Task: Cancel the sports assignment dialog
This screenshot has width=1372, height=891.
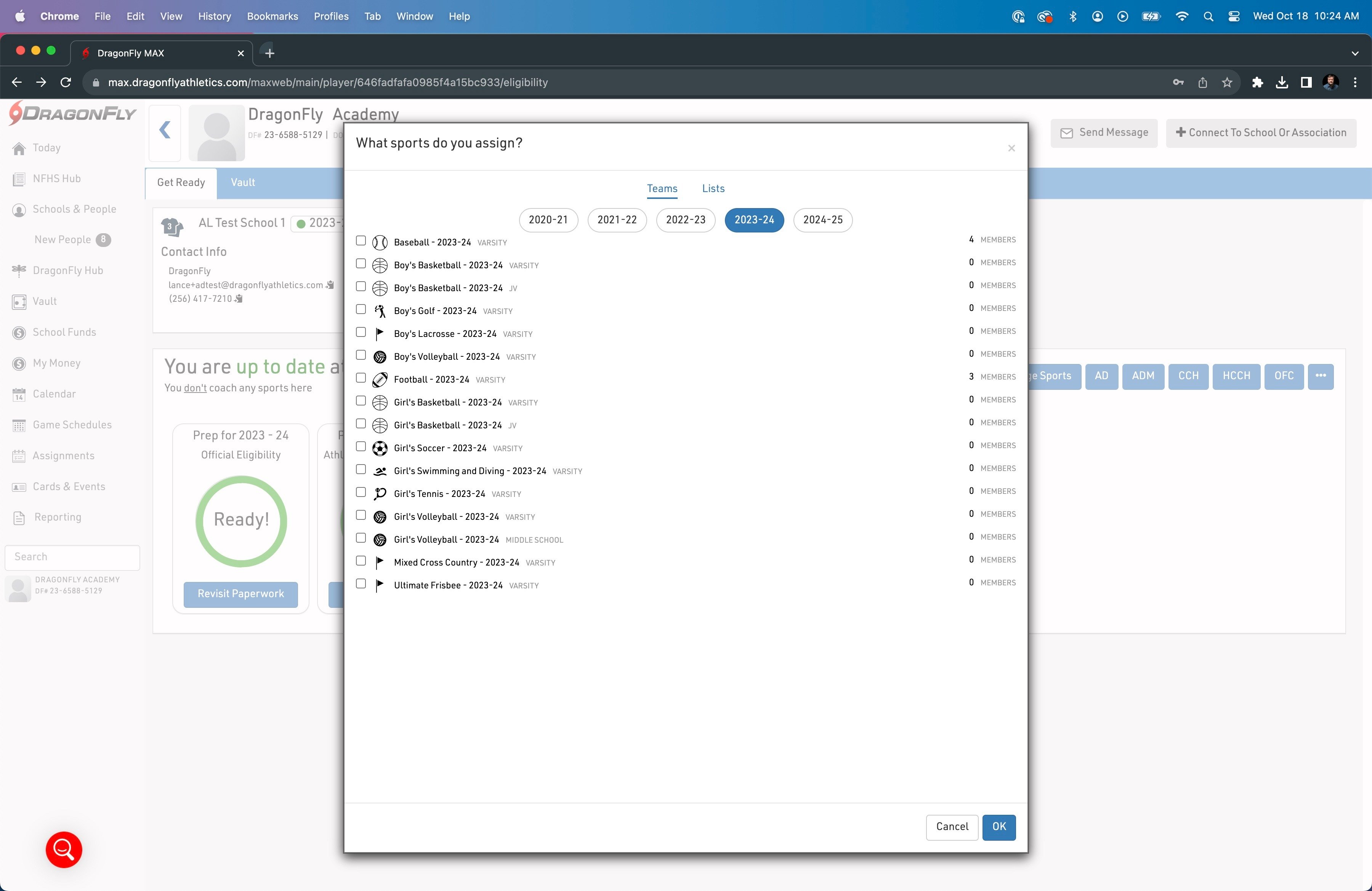Action: (952, 827)
